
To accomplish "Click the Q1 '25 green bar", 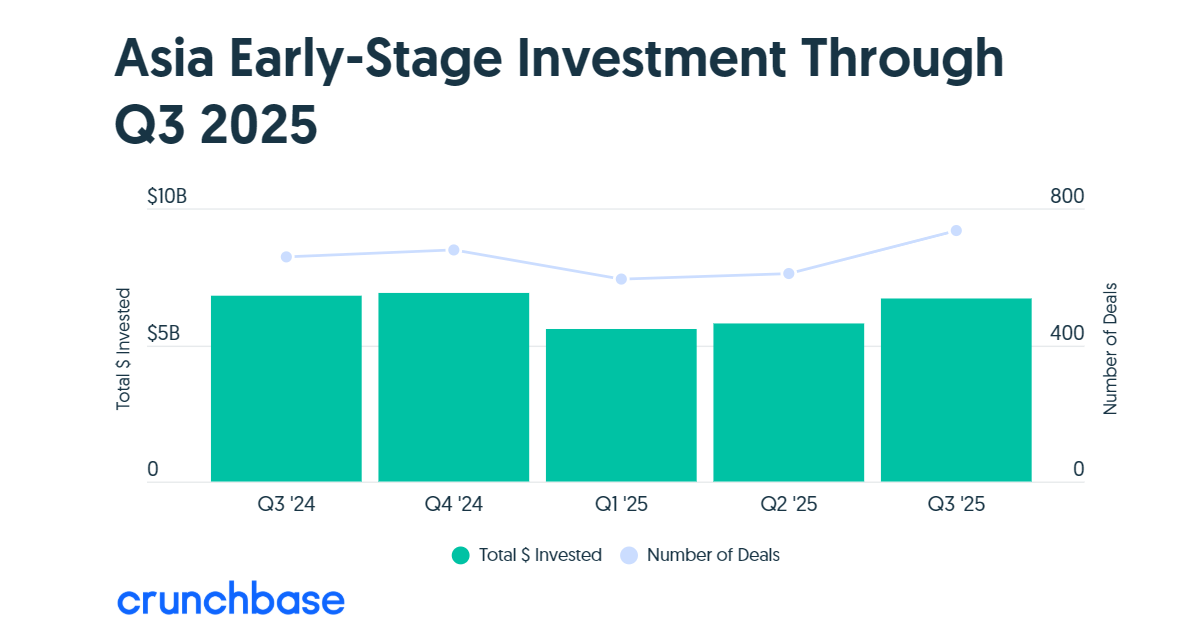I will (621, 405).
